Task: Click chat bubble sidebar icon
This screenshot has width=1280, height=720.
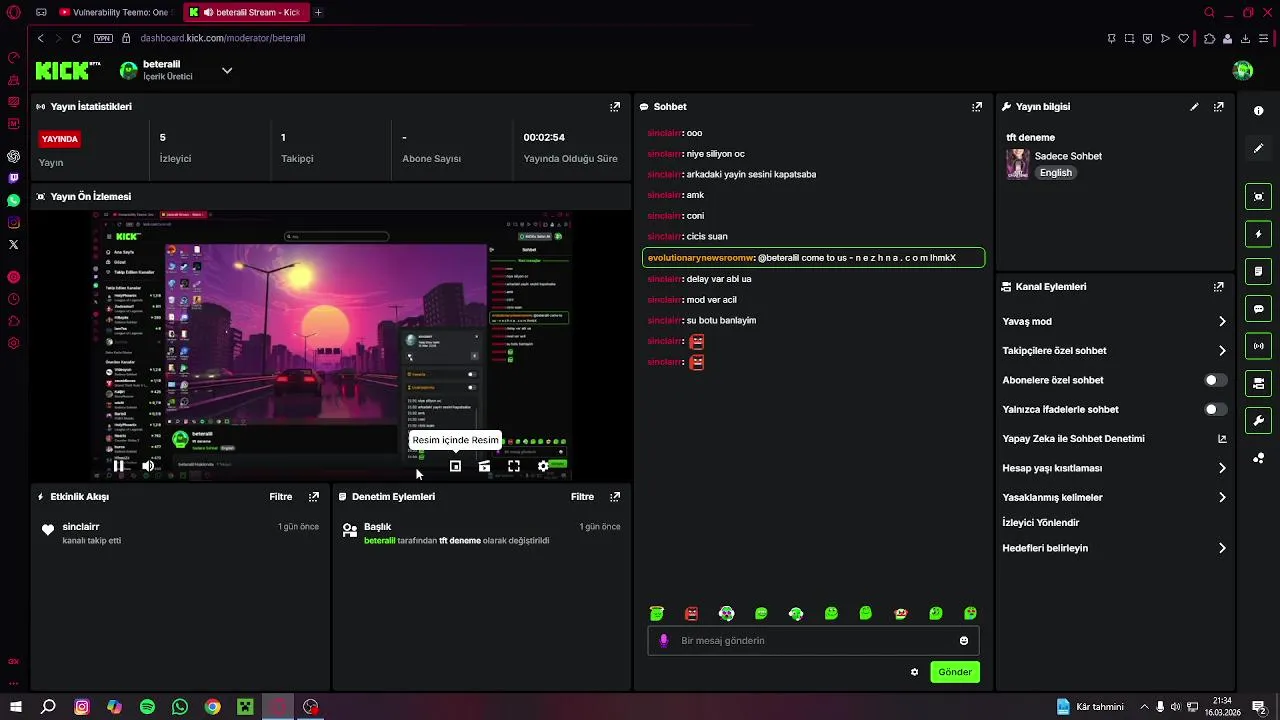Action: coord(1259,309)
